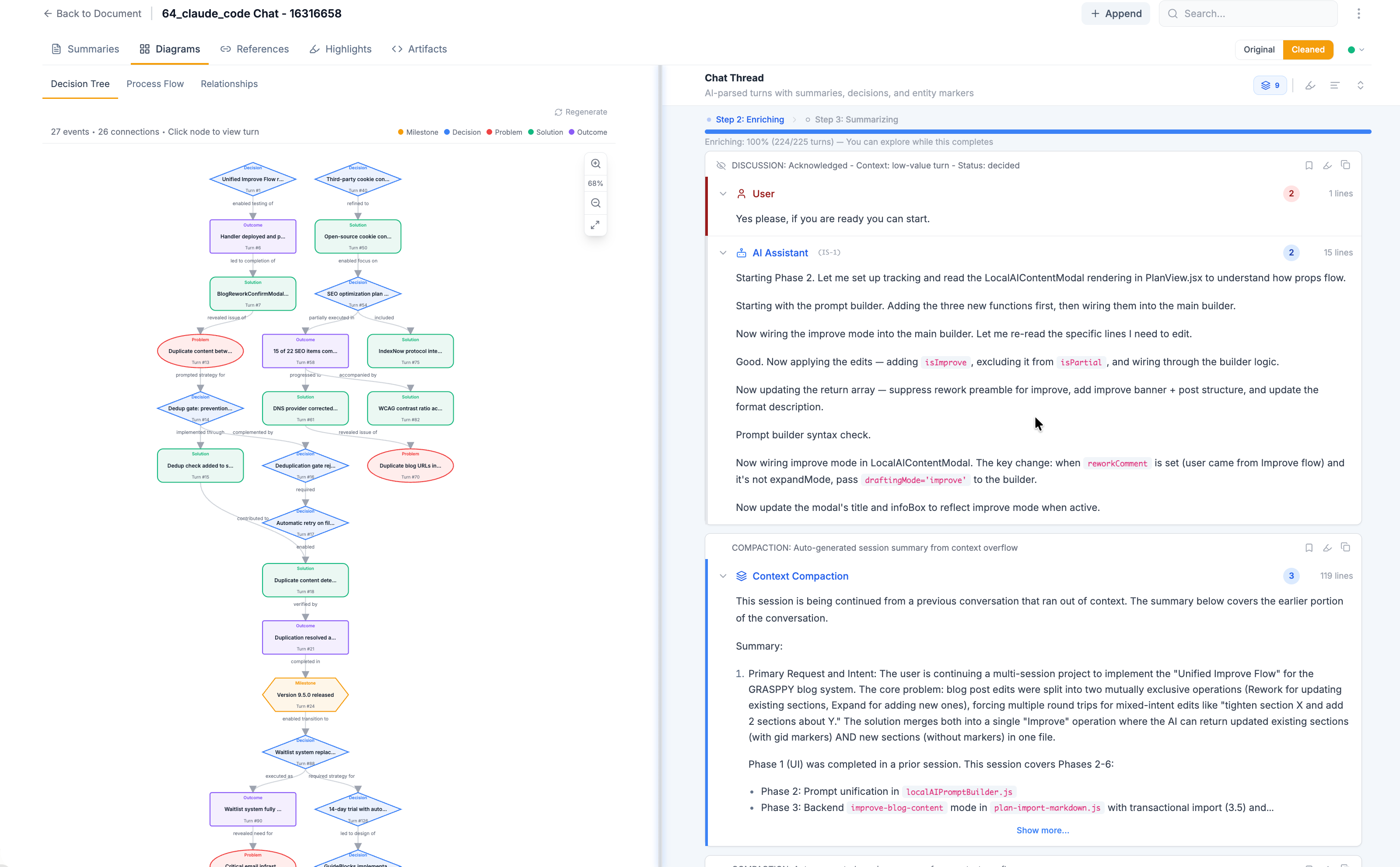Go Back to Document

click(x=92, y=14)
